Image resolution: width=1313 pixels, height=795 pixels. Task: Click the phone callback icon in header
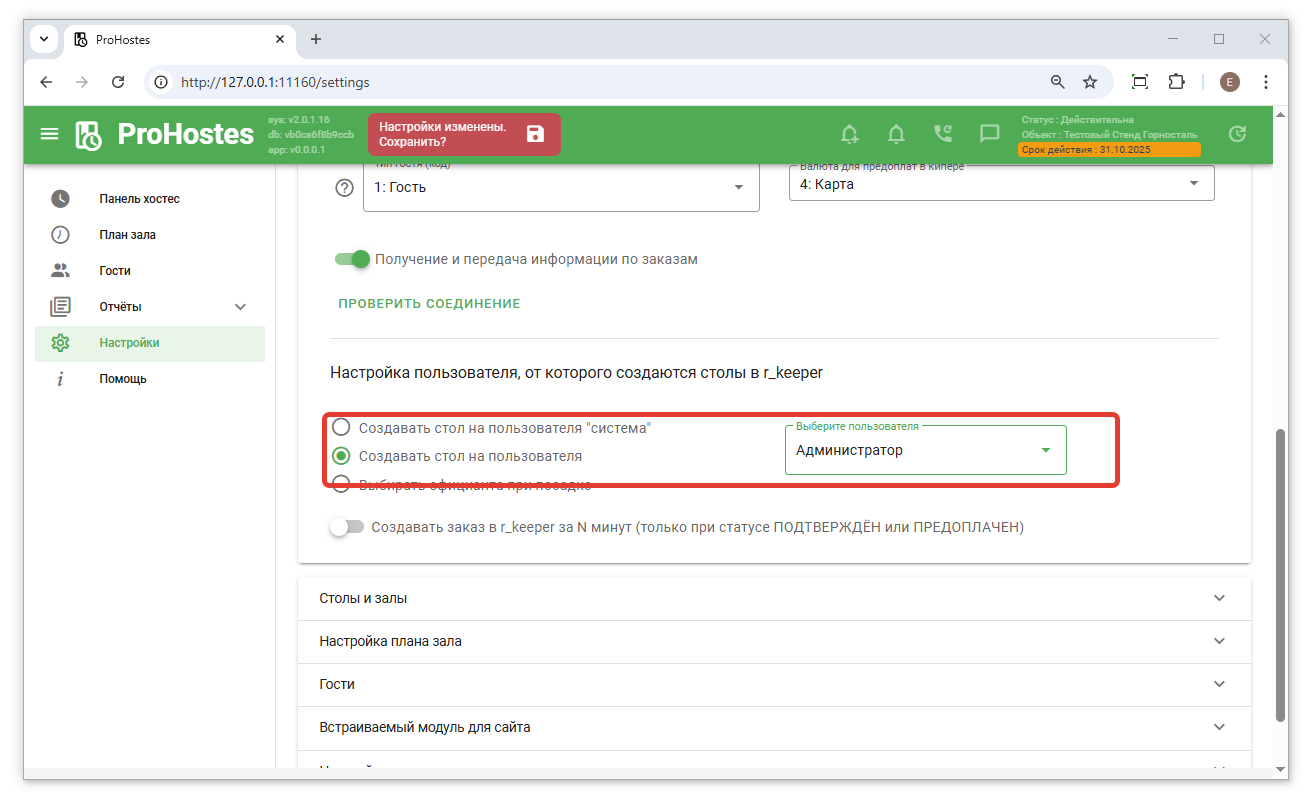[942, 134]
